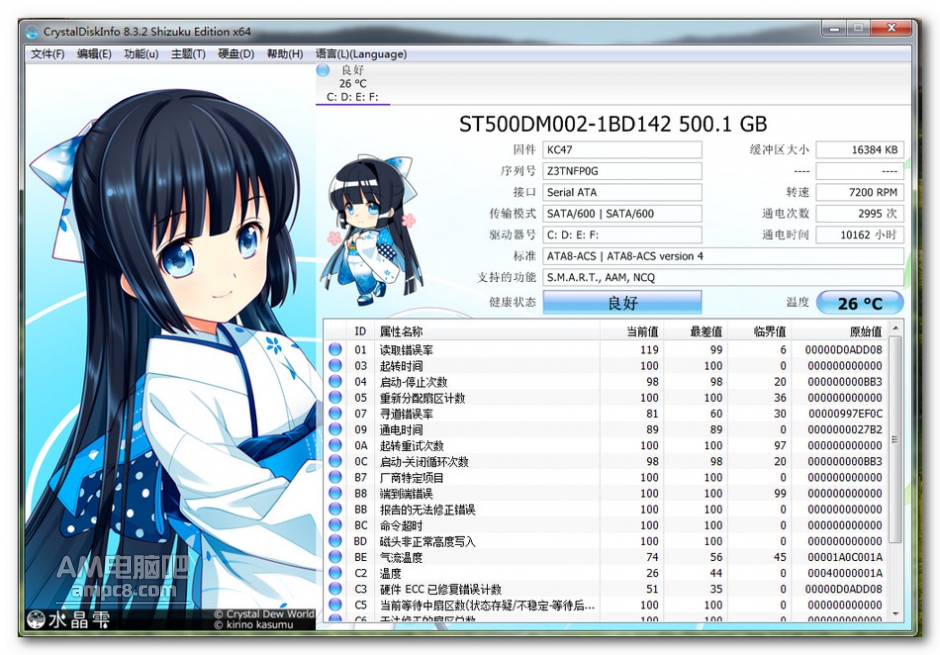Maximize the CrystalDiskInfo window

(858, 28)
